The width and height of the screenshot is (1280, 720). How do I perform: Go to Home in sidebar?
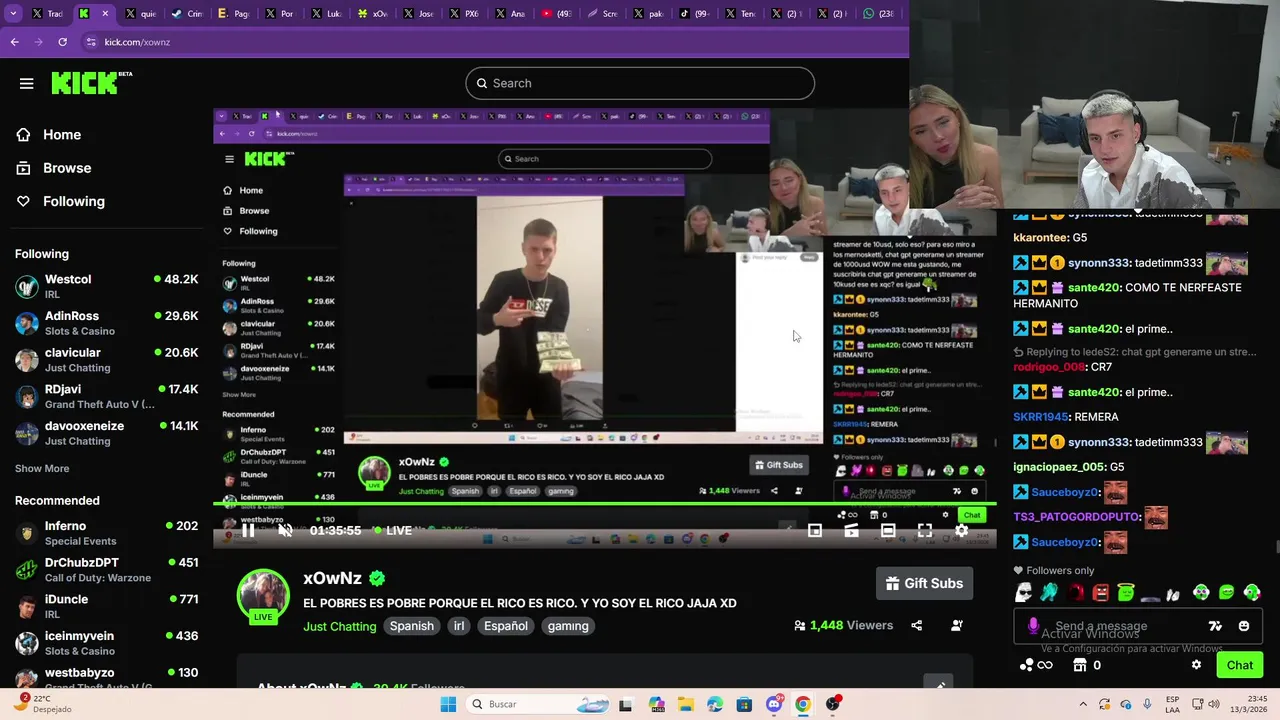coord(62,134)
